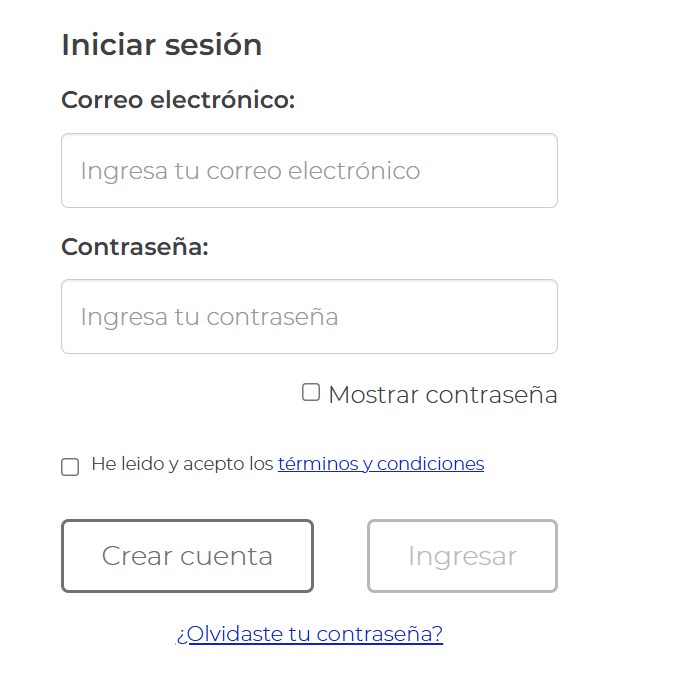Click the Contraseña field label
The height and width of the screenshot is (698, 685).
tap(135, 247)
